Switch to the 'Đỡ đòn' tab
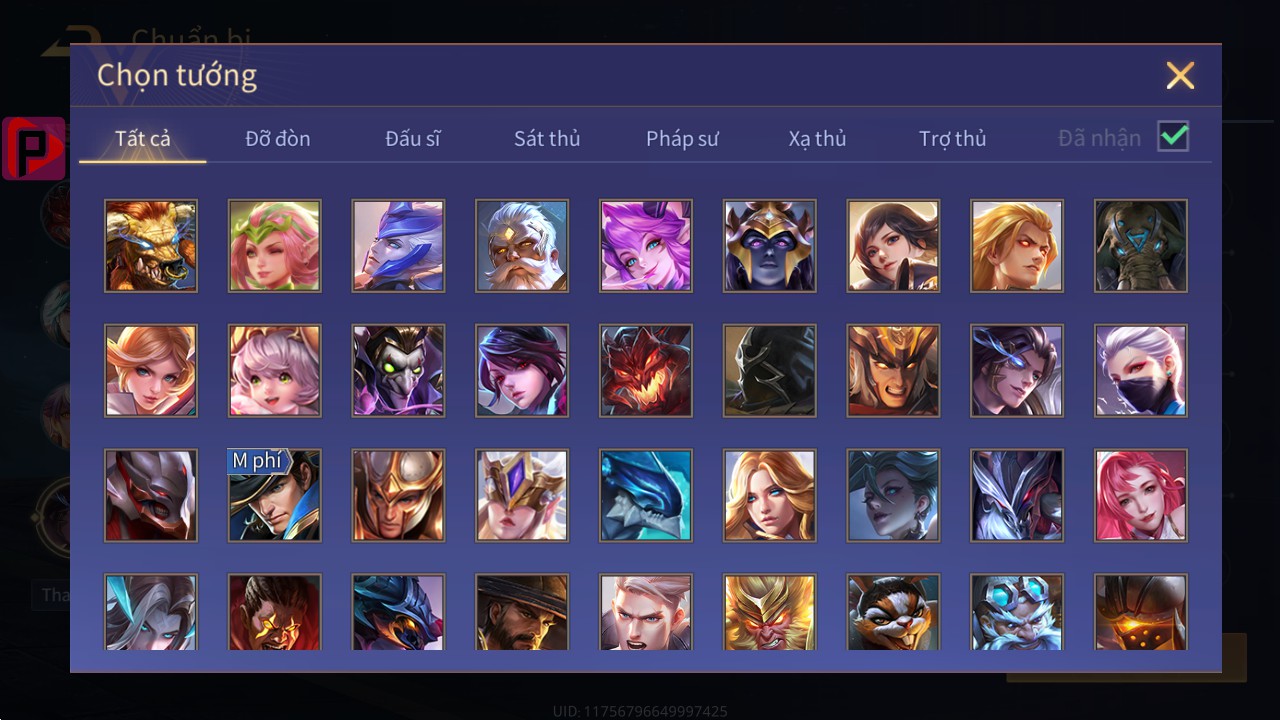Image resolution: width=1280 pixels, height=720 pixels. click(278, 138)
